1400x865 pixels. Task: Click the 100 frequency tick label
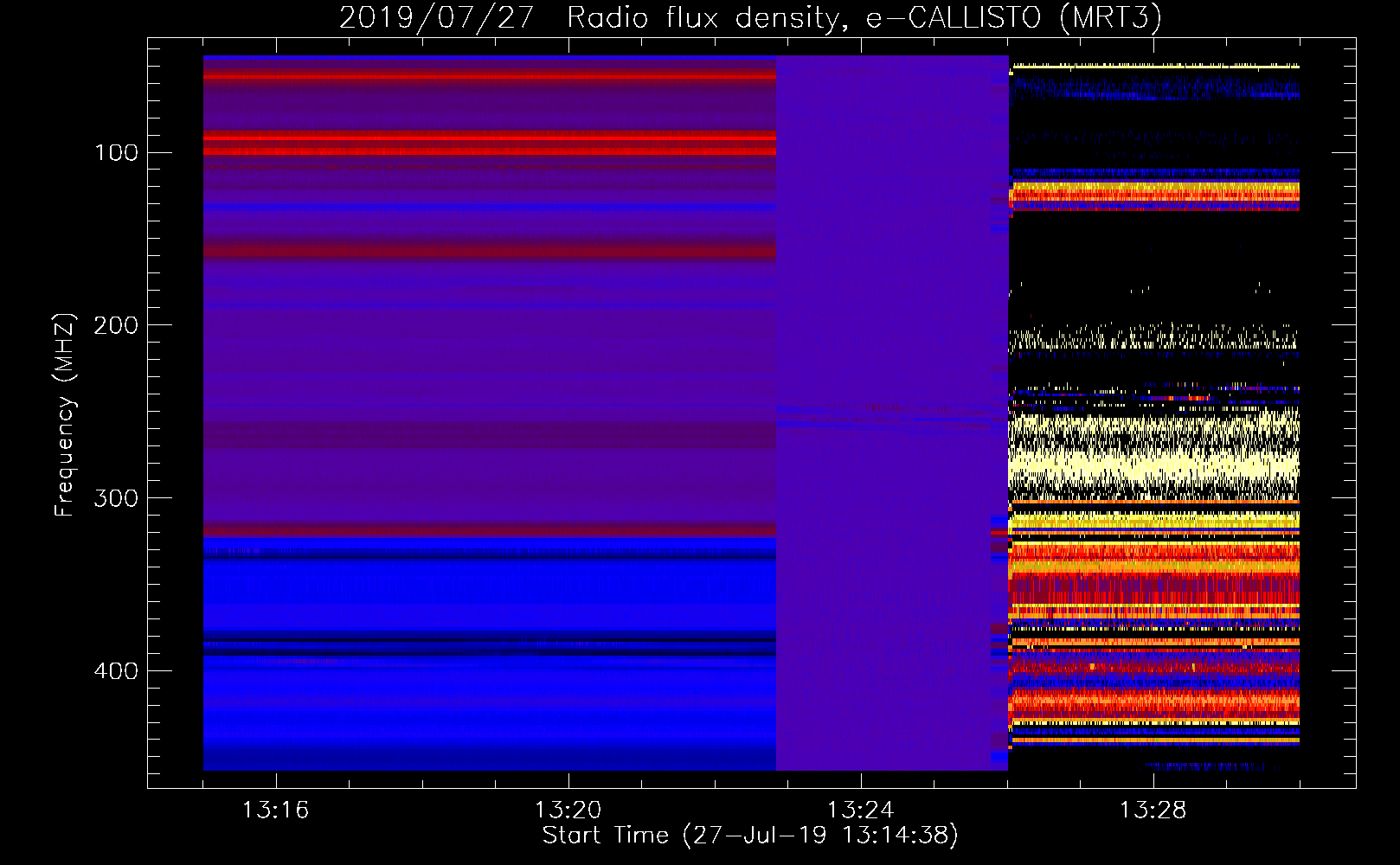[117, 152]
